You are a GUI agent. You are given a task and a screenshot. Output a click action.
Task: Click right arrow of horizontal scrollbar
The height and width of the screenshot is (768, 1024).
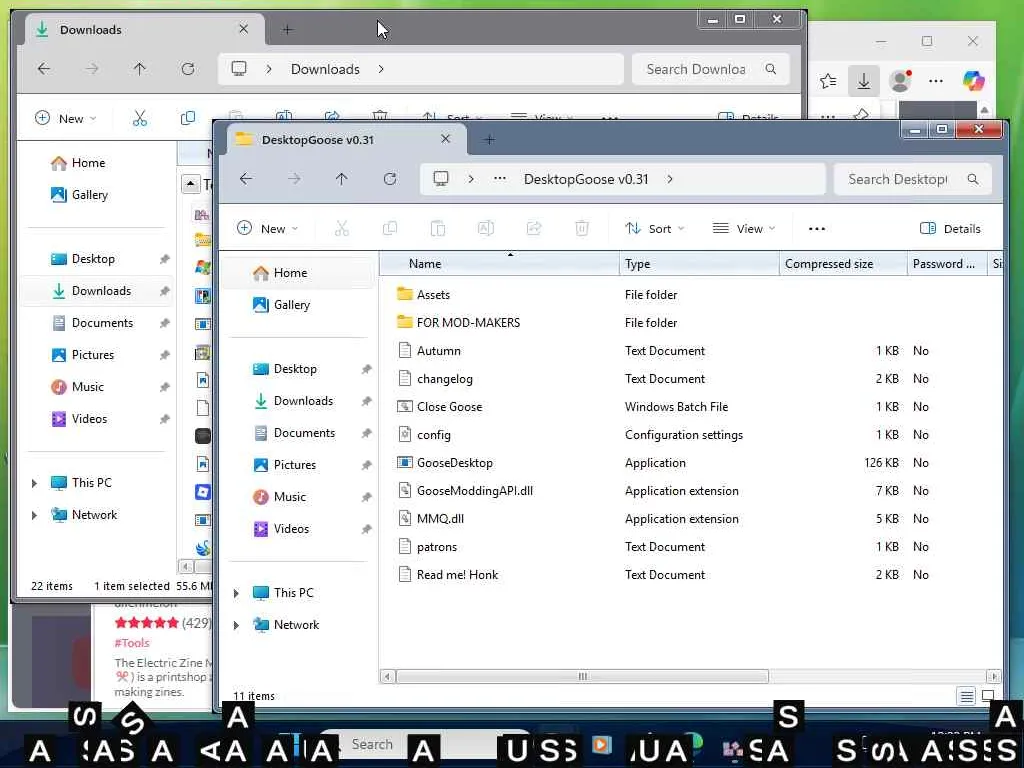click(x=993, y=677)
